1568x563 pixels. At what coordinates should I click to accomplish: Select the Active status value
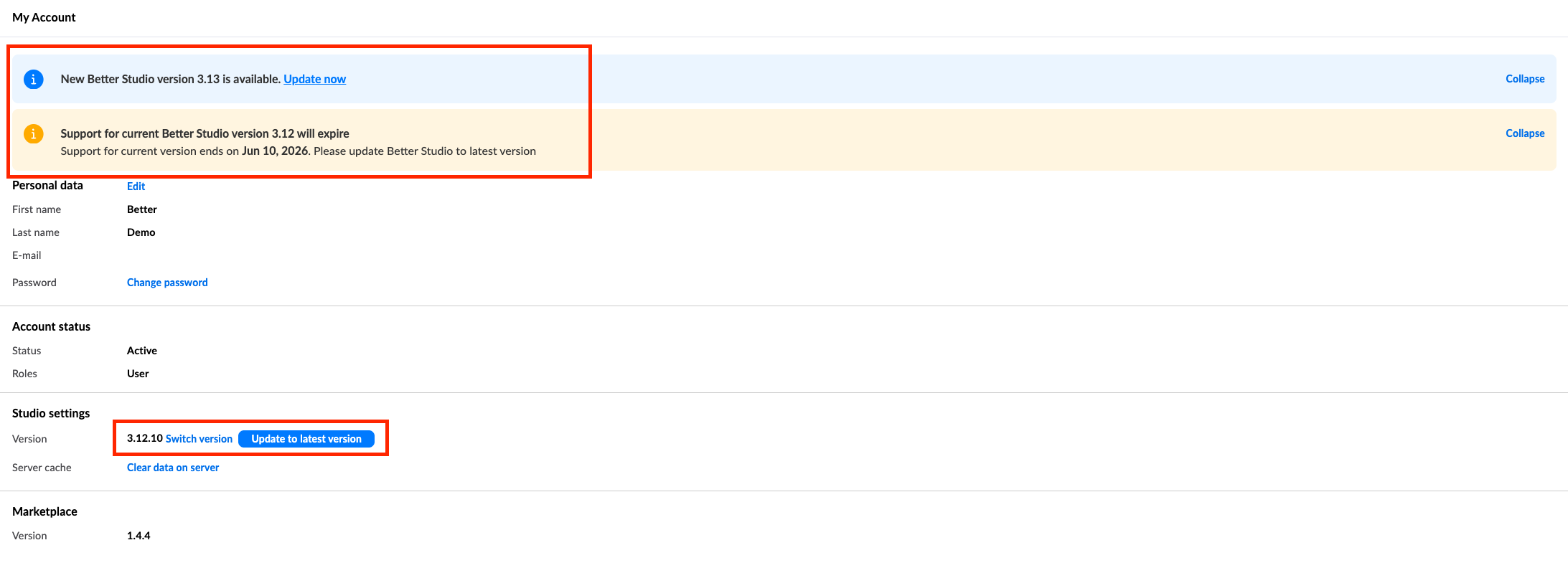coord(142,351)
